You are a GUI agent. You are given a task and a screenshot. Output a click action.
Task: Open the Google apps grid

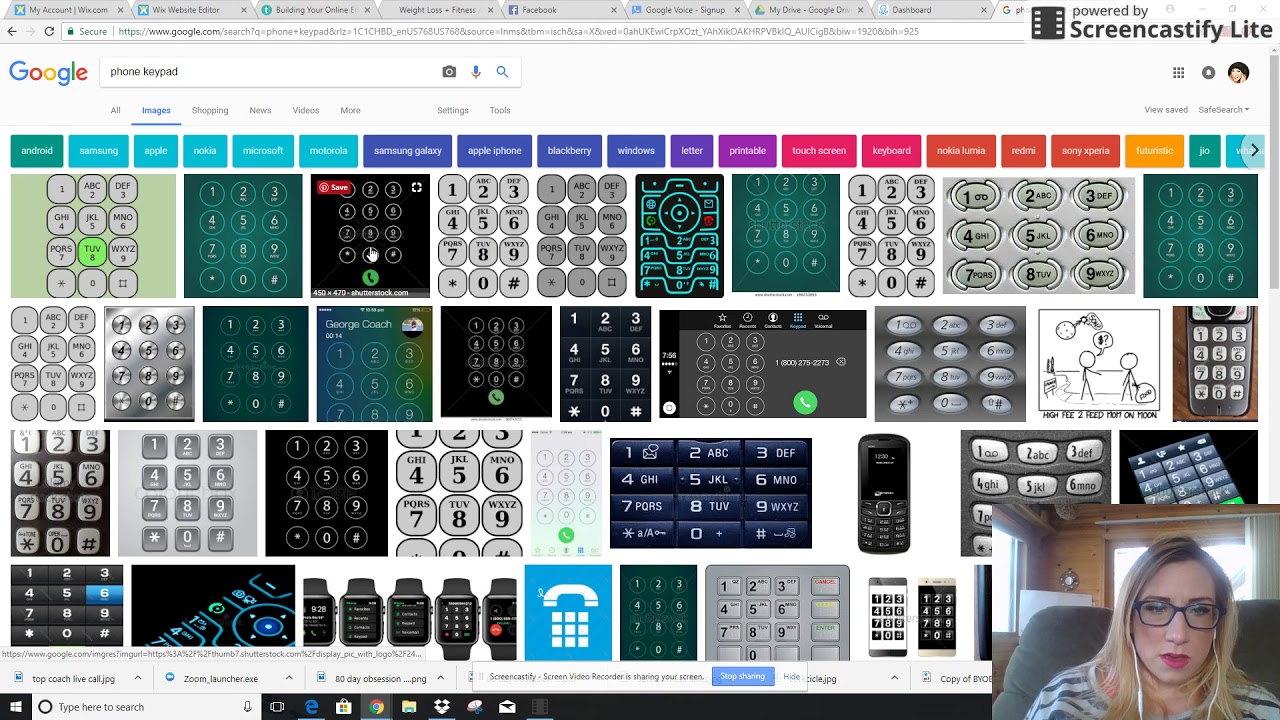point(1178,73)
